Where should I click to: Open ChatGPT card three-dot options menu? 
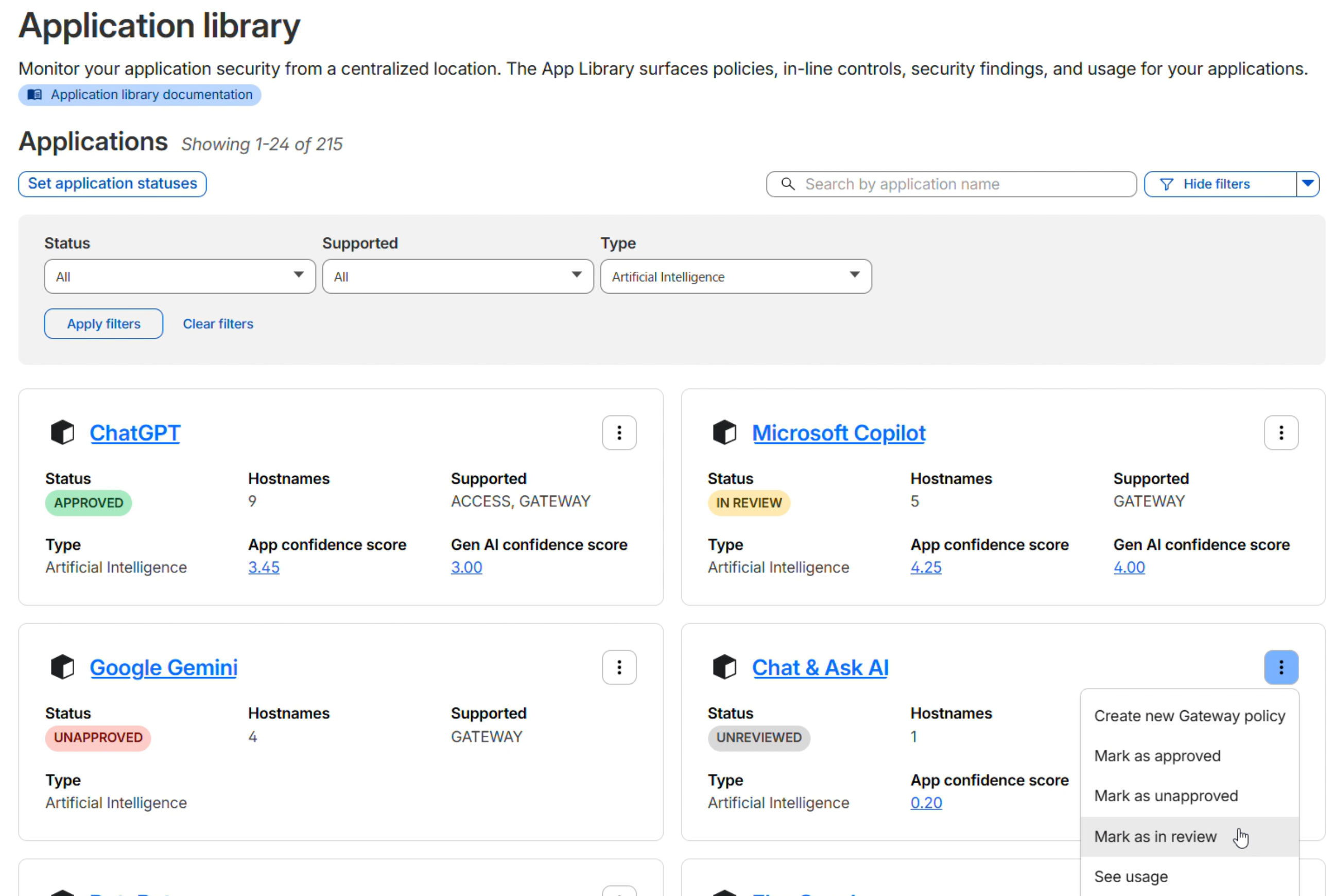pos(619,433)
